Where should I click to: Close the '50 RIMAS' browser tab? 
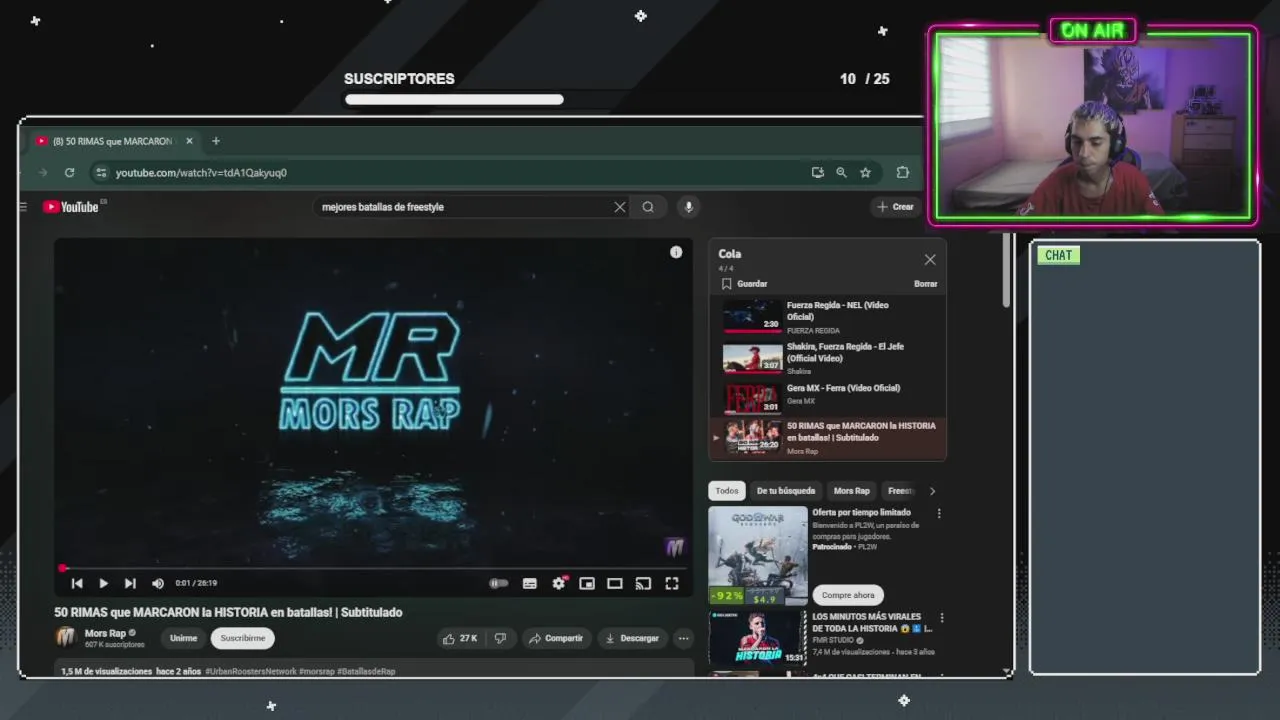point(189,141)
